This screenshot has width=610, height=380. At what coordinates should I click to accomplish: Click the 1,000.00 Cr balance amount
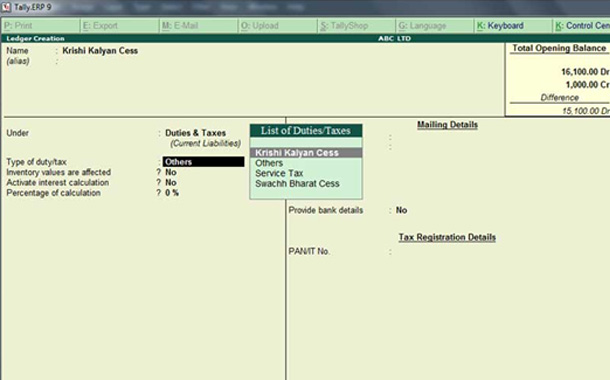(587, 85)
